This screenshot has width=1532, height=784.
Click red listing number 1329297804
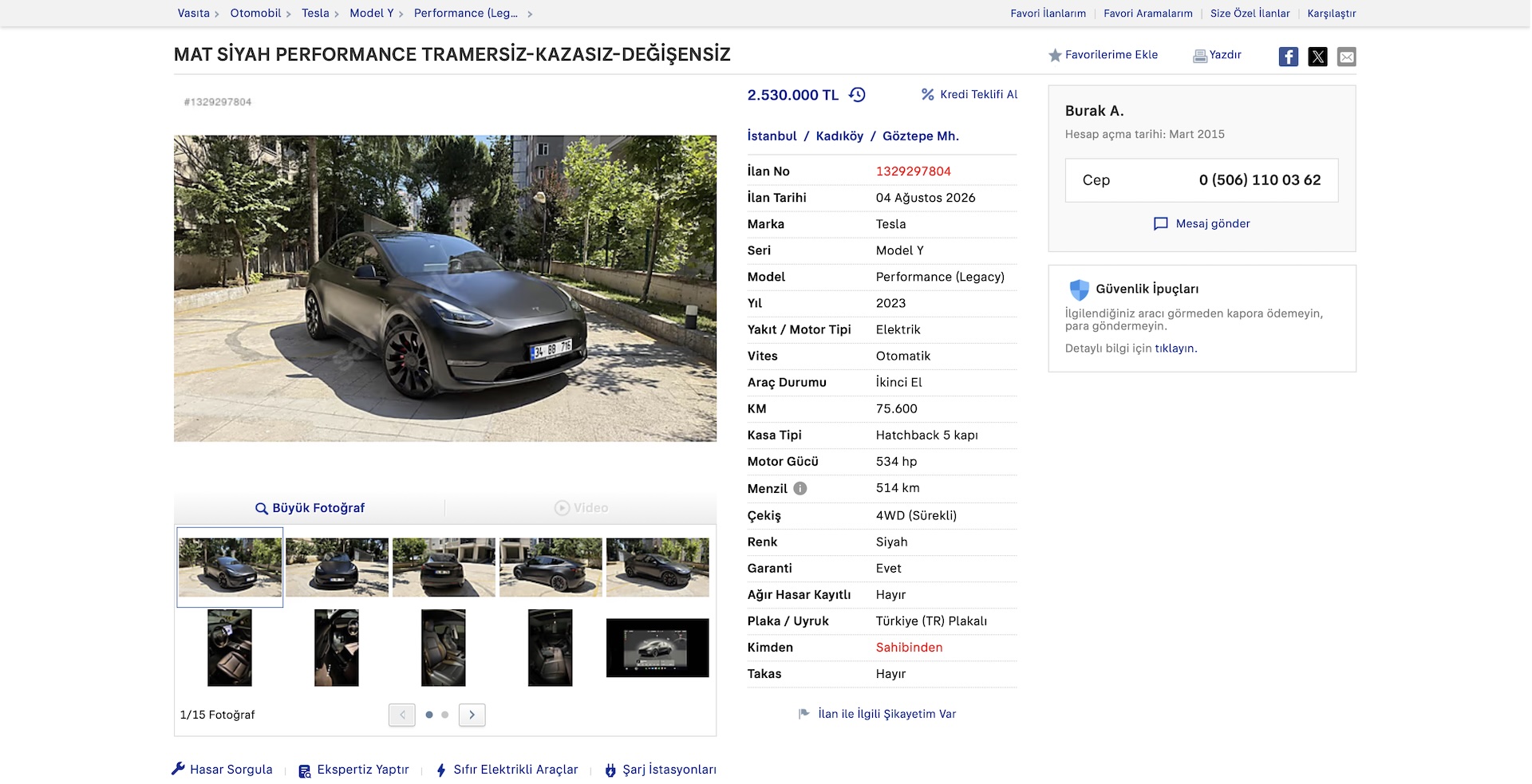(x=914, y=171)
